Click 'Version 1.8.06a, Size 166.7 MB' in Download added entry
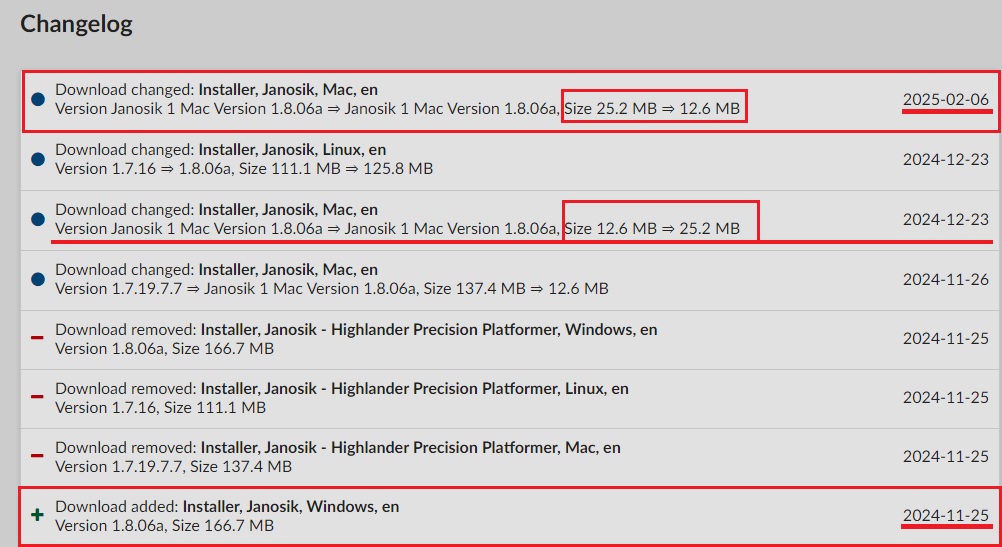 point(164,526)
